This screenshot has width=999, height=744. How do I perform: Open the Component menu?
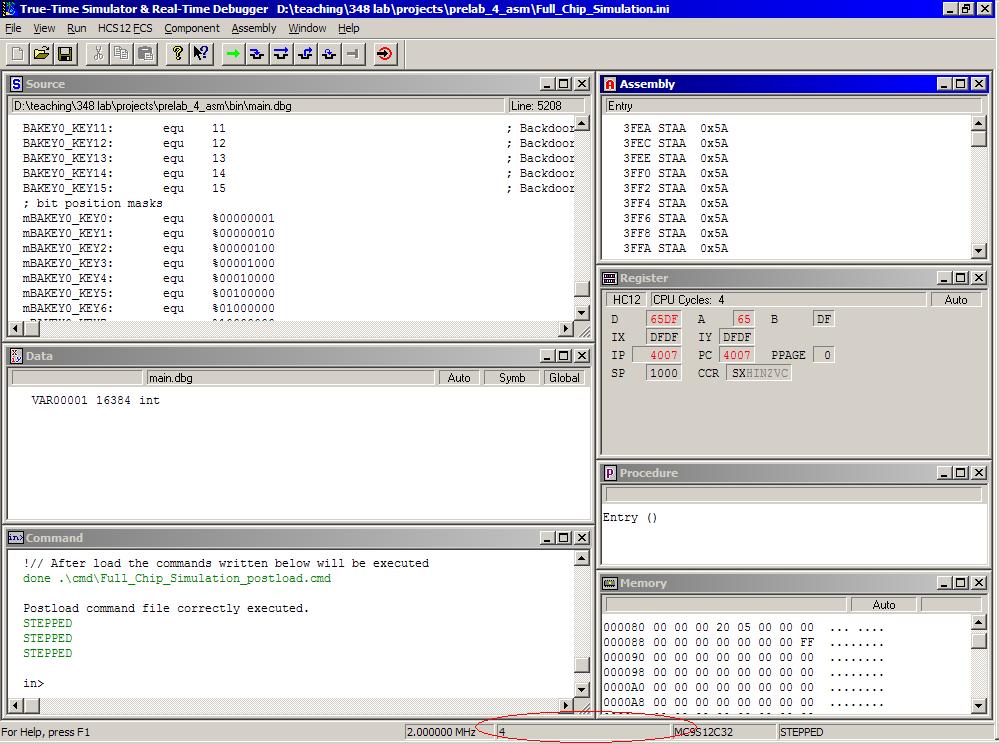(192, 28)
